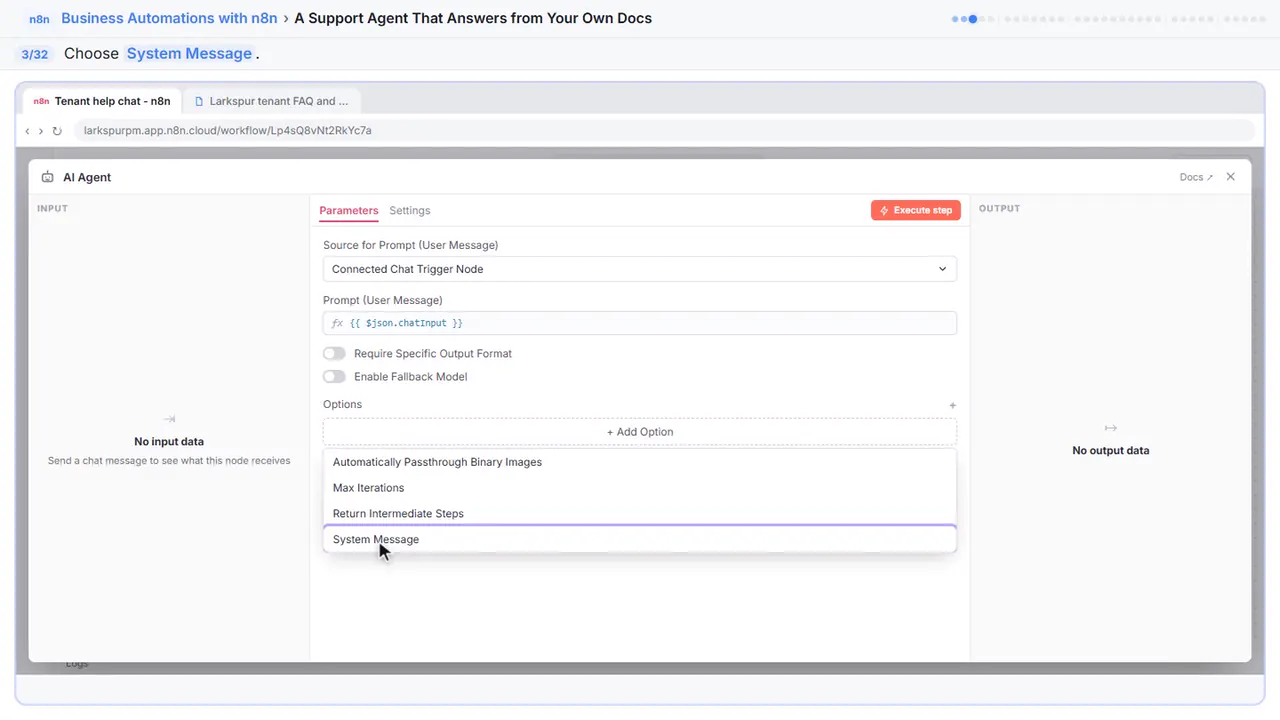Click the 'No output data' text

(x=1110, y=451)
